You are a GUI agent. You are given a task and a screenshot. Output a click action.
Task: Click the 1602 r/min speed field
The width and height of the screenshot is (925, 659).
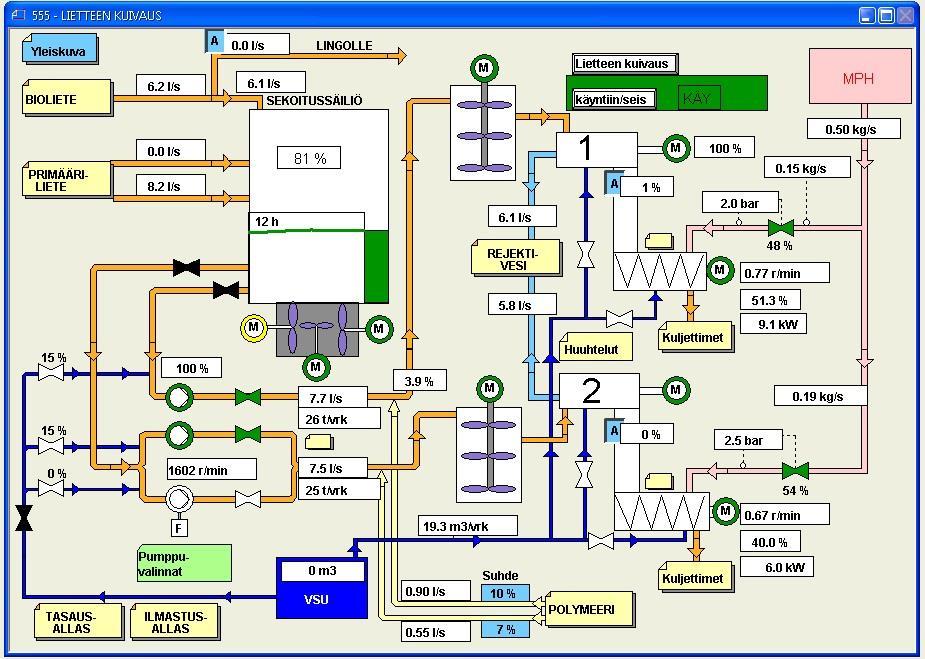pyautogui.click(x=212, y=470)
